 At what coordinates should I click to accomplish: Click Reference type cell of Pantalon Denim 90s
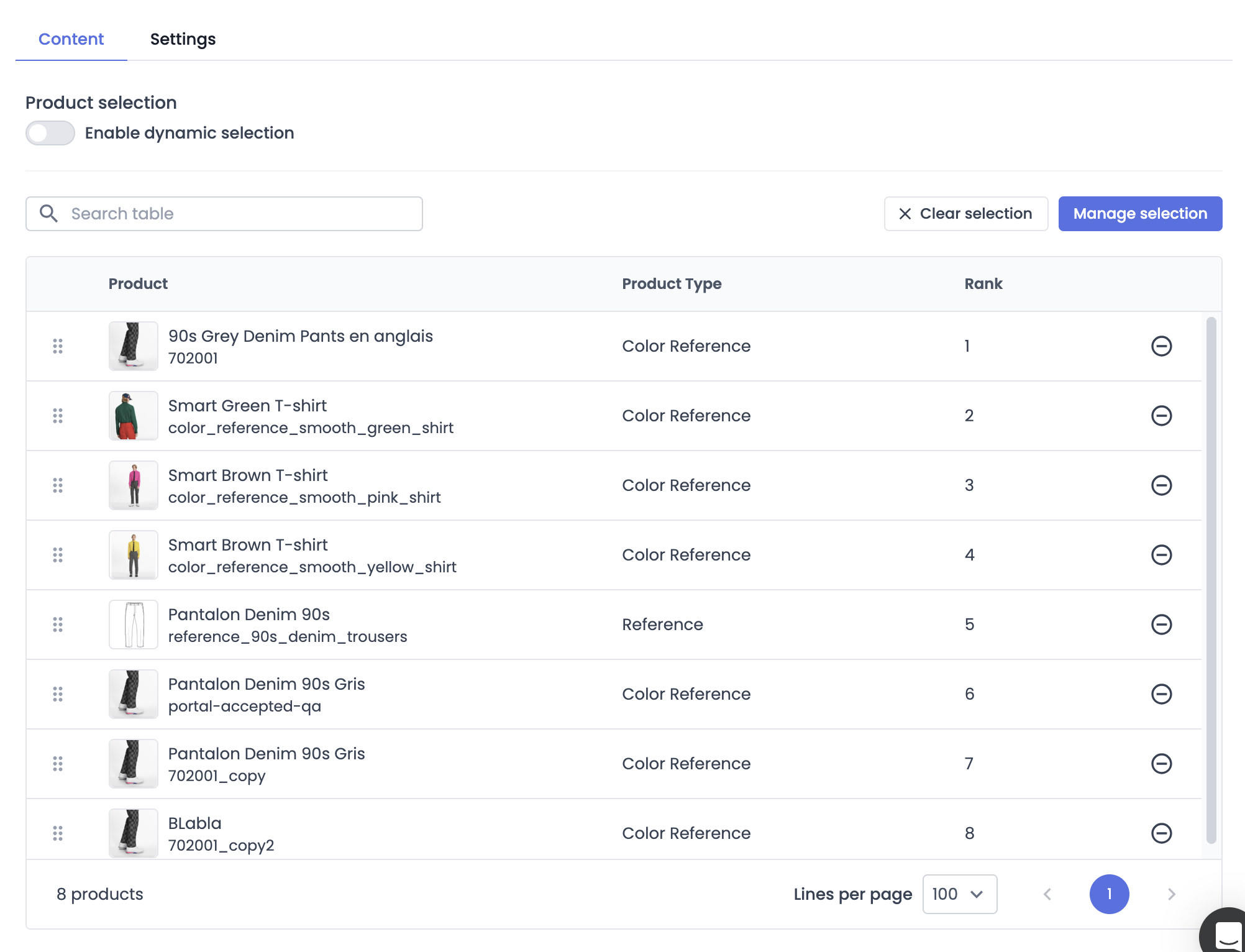(x=663, y=625)
